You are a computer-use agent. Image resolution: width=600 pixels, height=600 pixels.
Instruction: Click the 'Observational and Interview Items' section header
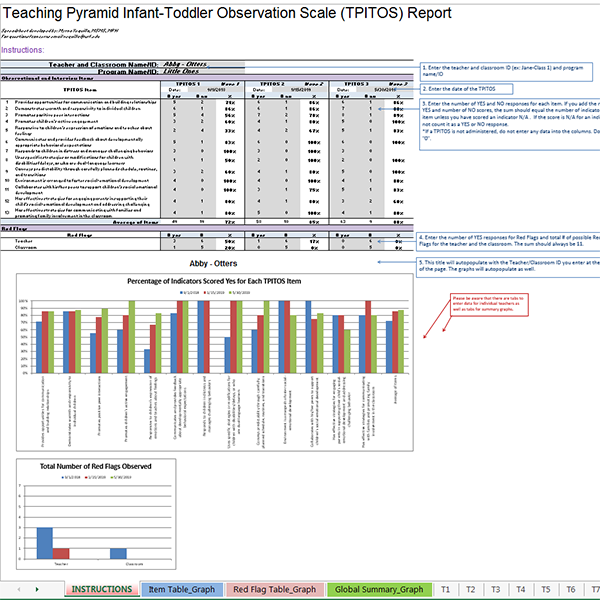(47, 78)
